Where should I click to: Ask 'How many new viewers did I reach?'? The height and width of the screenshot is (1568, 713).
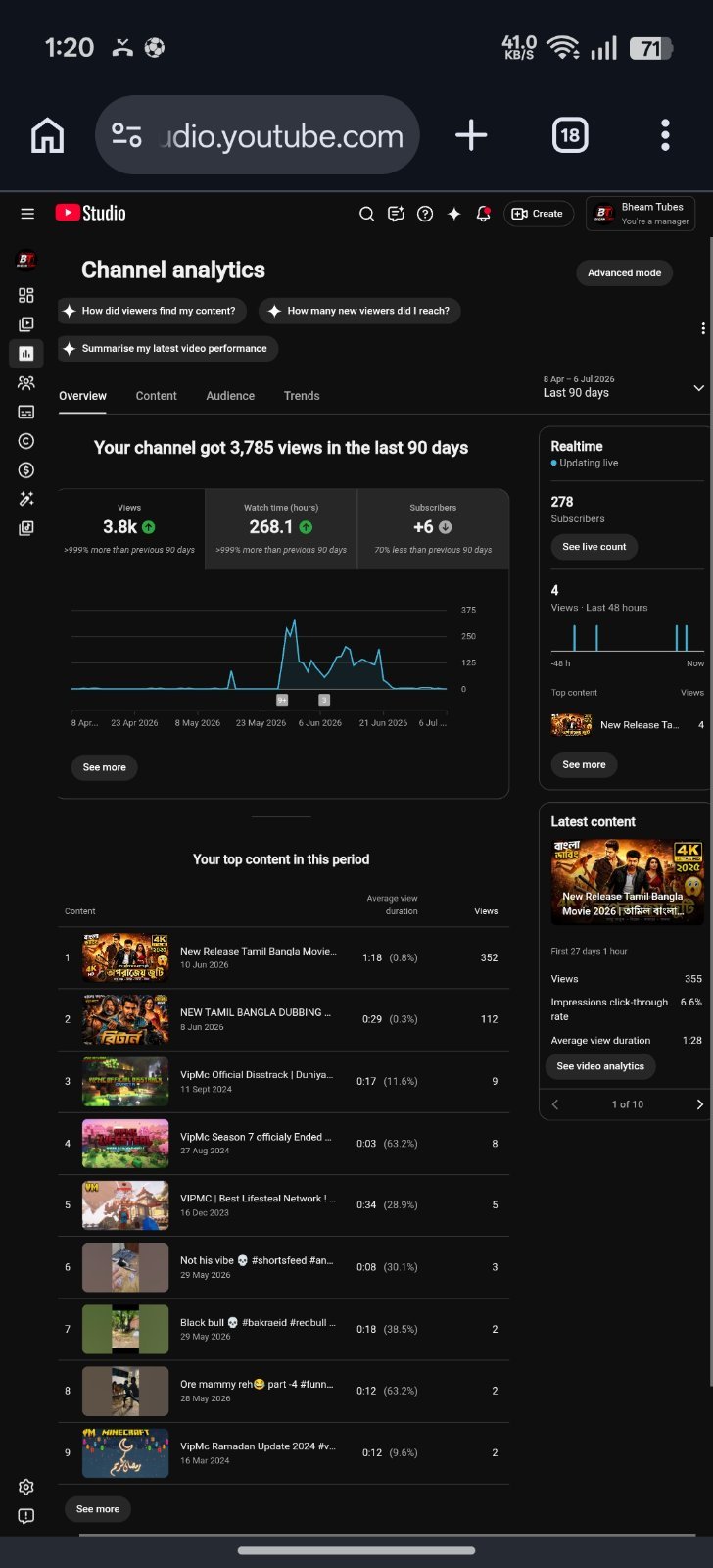[x=359, y=311]
